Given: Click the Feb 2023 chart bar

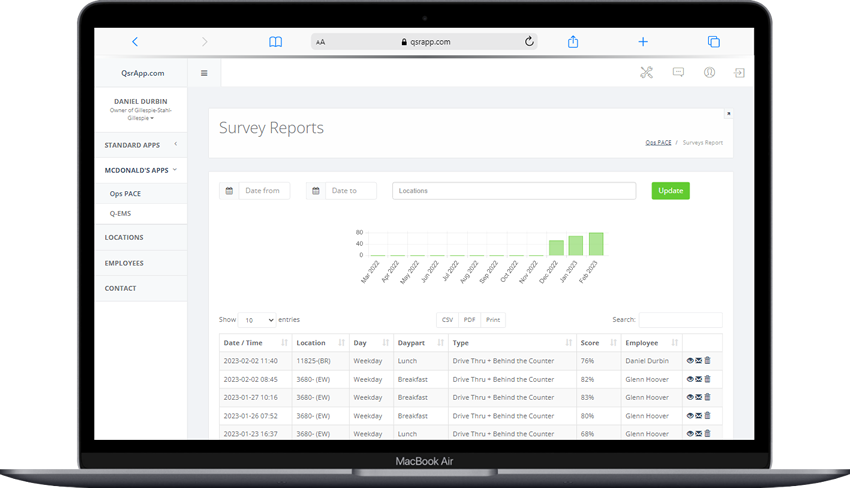Looking at the screenshot, I should (596, 244).
